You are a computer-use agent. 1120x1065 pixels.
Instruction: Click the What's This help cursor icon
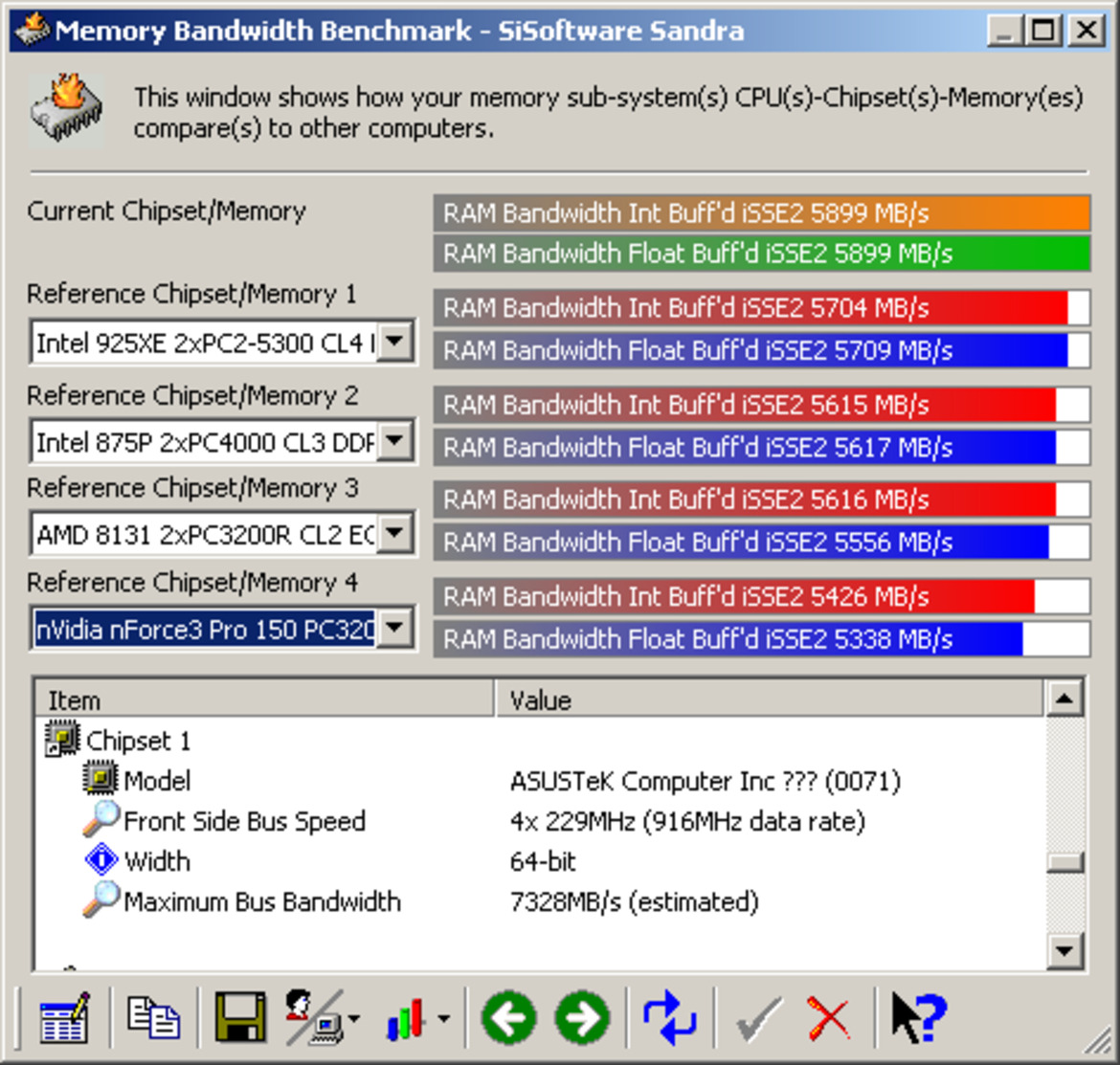point(919,1018)
